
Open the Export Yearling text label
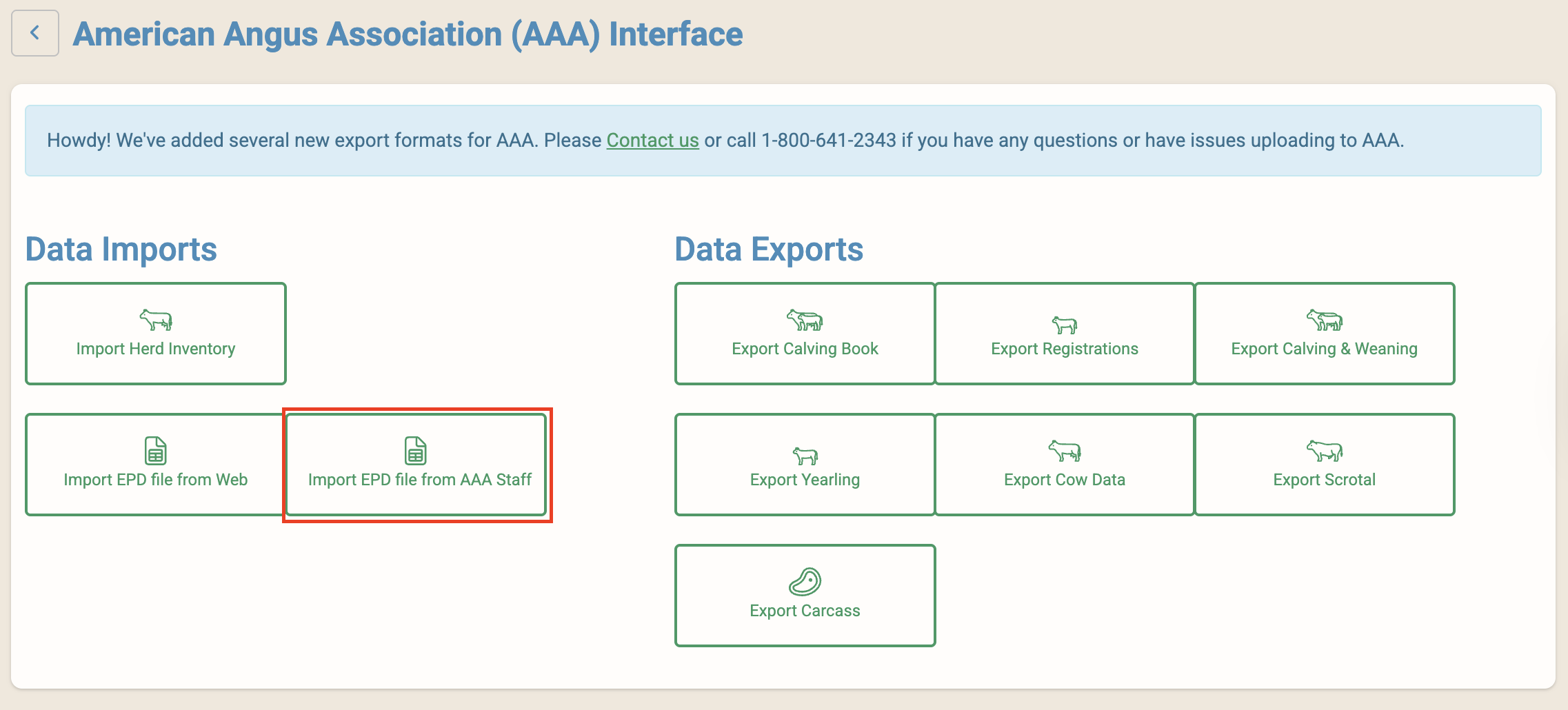coord(805,480)
